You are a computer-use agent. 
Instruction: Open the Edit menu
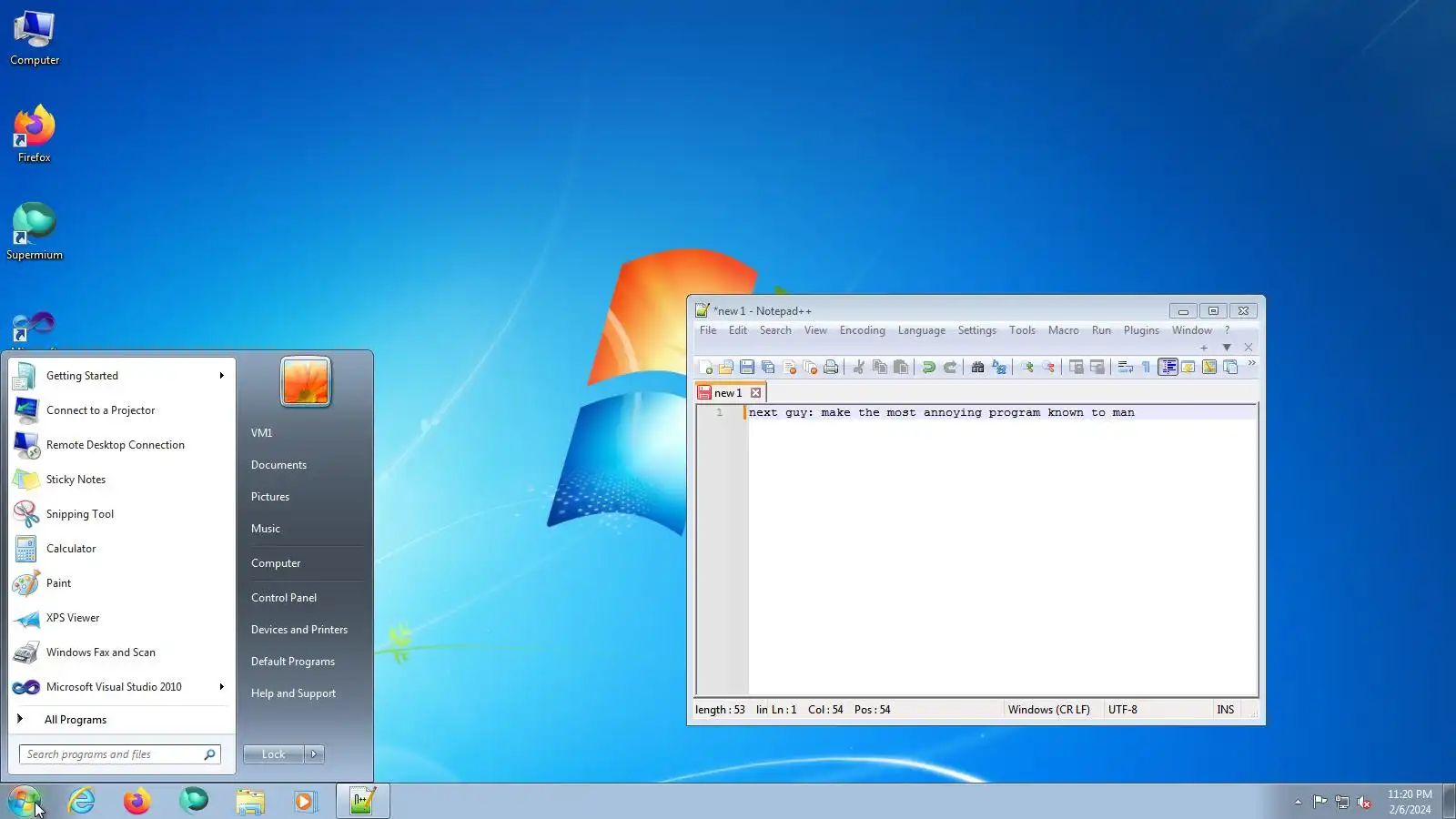point(738,330)
